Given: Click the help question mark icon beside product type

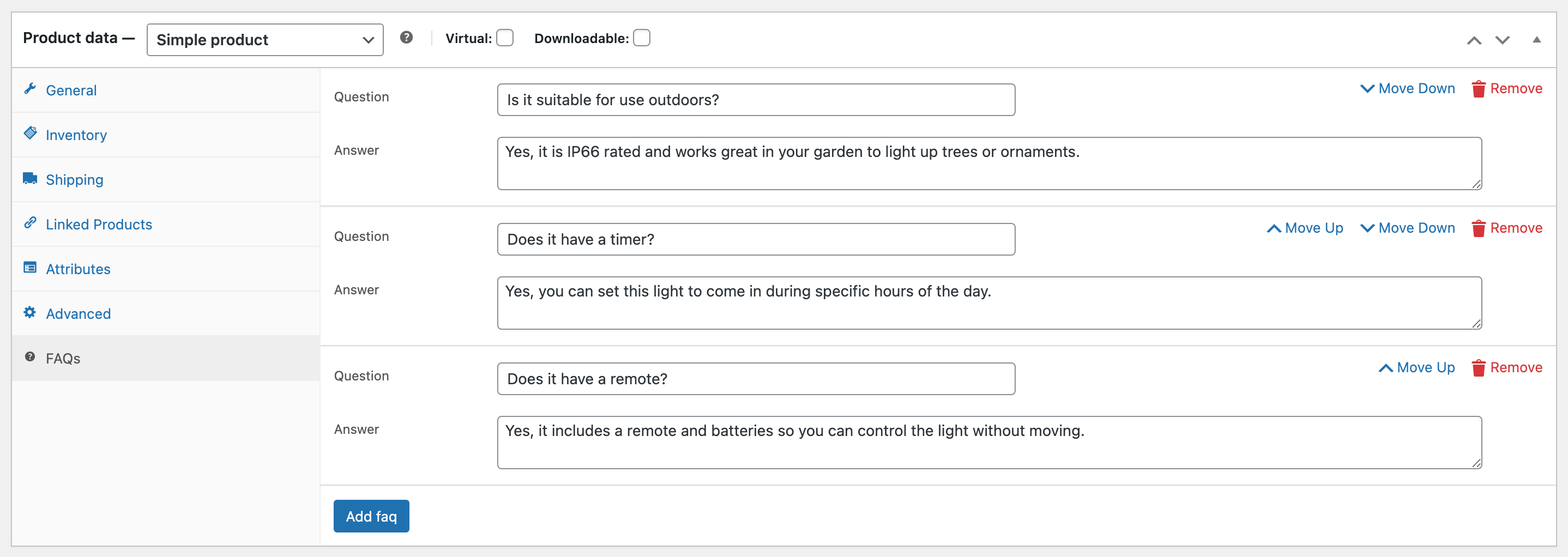Looking at the screenshot, I should [407, 38].
